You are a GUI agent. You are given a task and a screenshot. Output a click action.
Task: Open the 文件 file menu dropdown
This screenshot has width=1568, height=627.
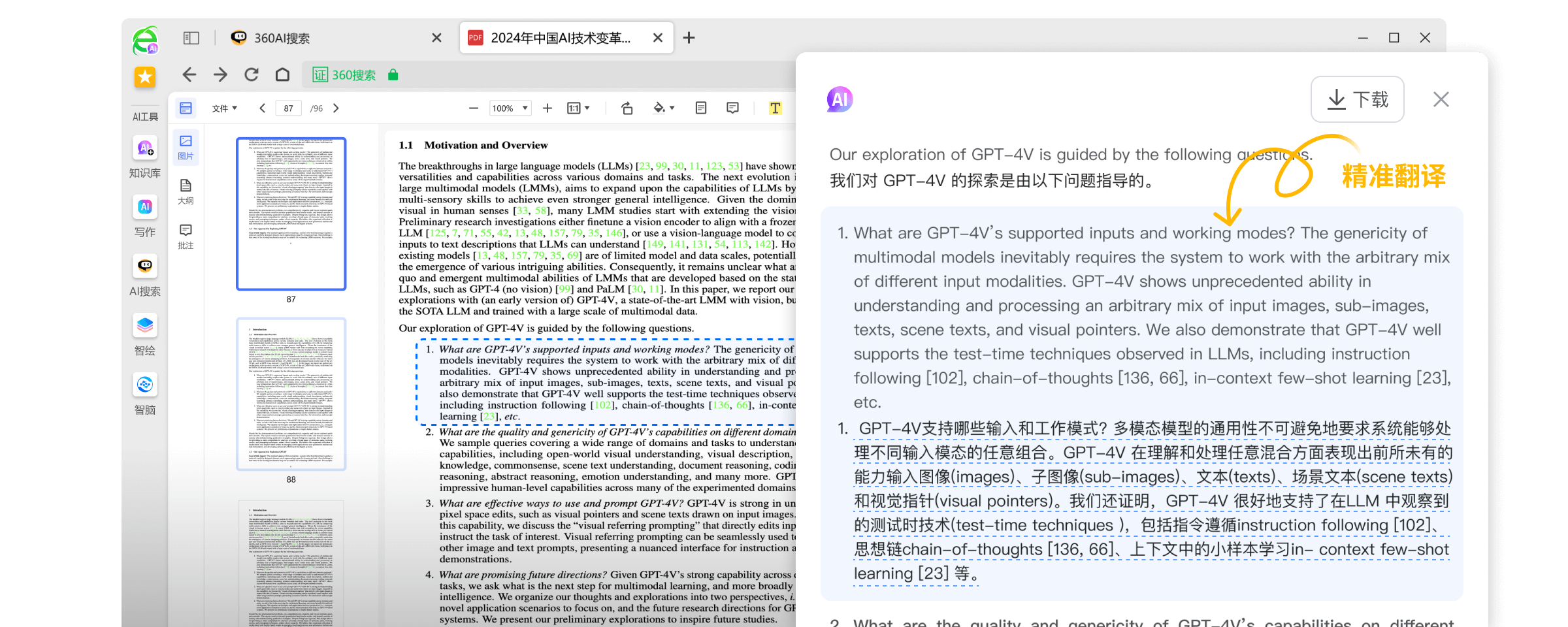[x=224, y=108]
